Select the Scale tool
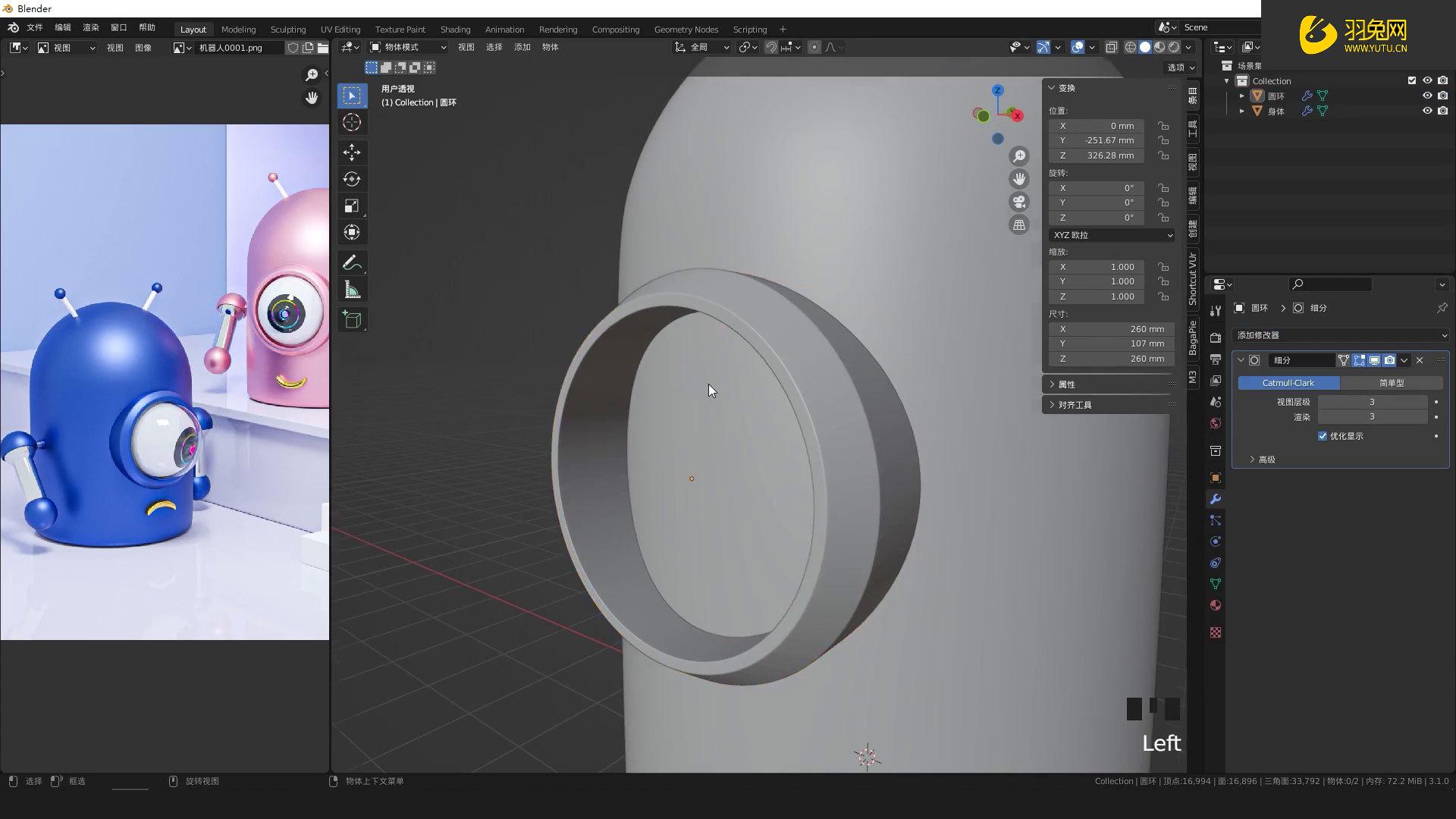 (352, 206)
